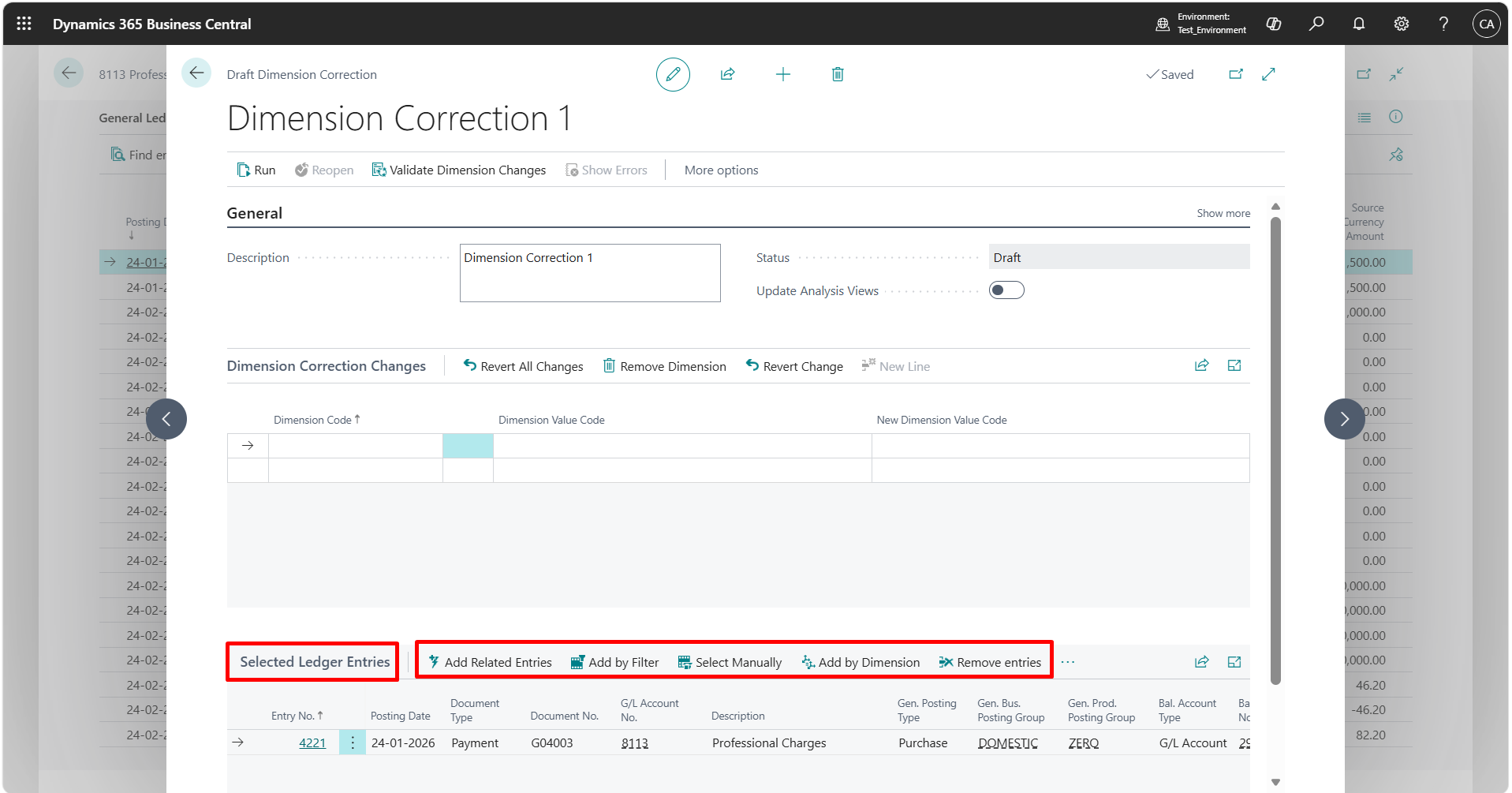Delete the record with trash icon
The image size is (1512, 793).
point(838,74)
